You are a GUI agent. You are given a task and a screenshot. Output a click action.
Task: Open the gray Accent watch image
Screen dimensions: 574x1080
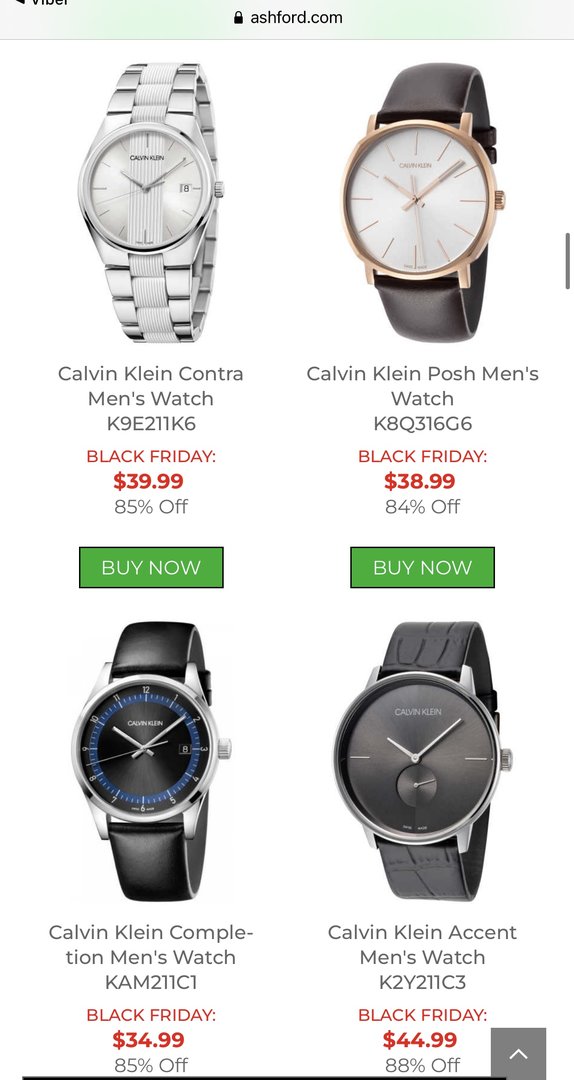tap(423, 761)
